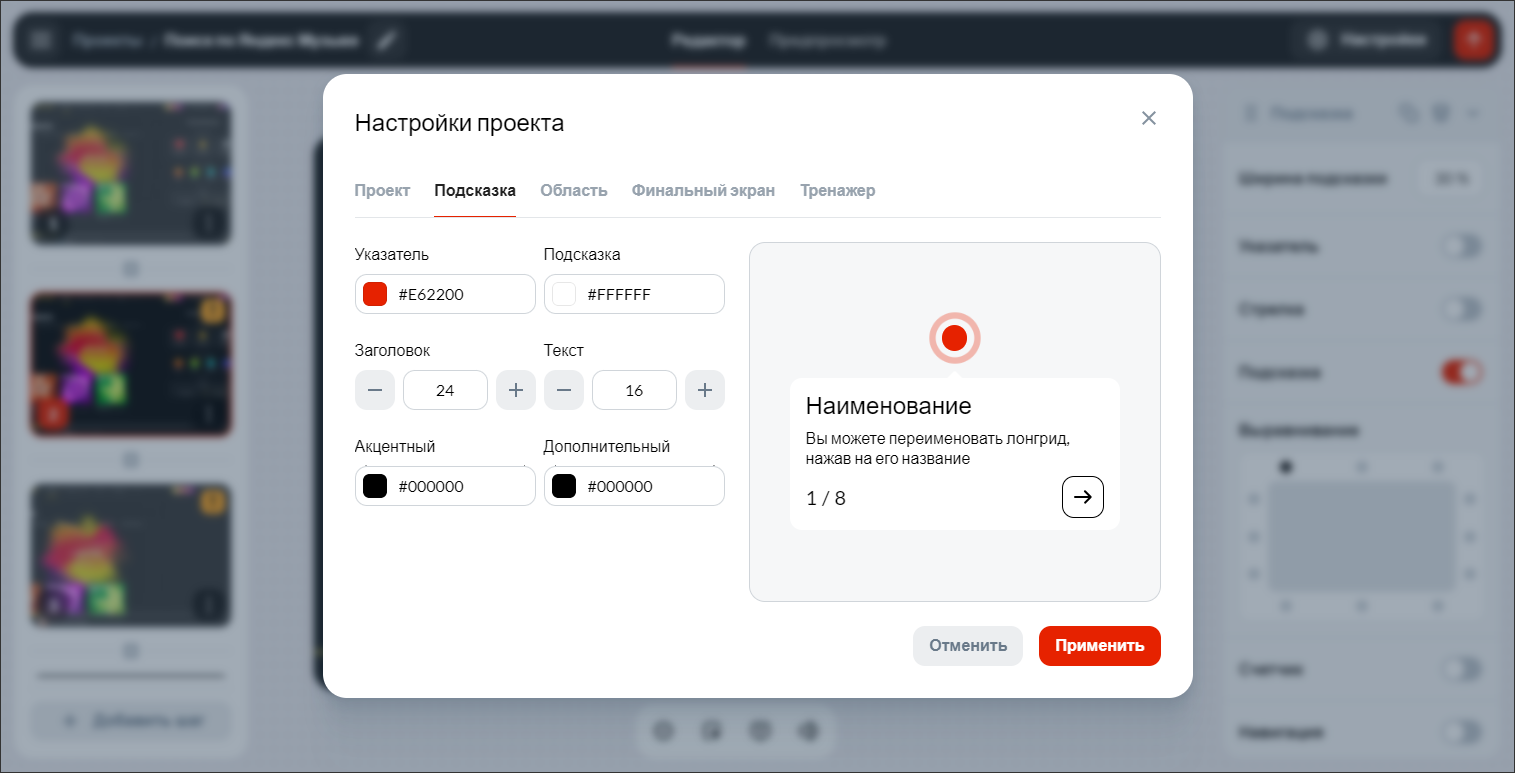This screenshot has height=773, width=1515.
Task: Click the next arrow on the hint preview card
Action: tap(1082, 497)
